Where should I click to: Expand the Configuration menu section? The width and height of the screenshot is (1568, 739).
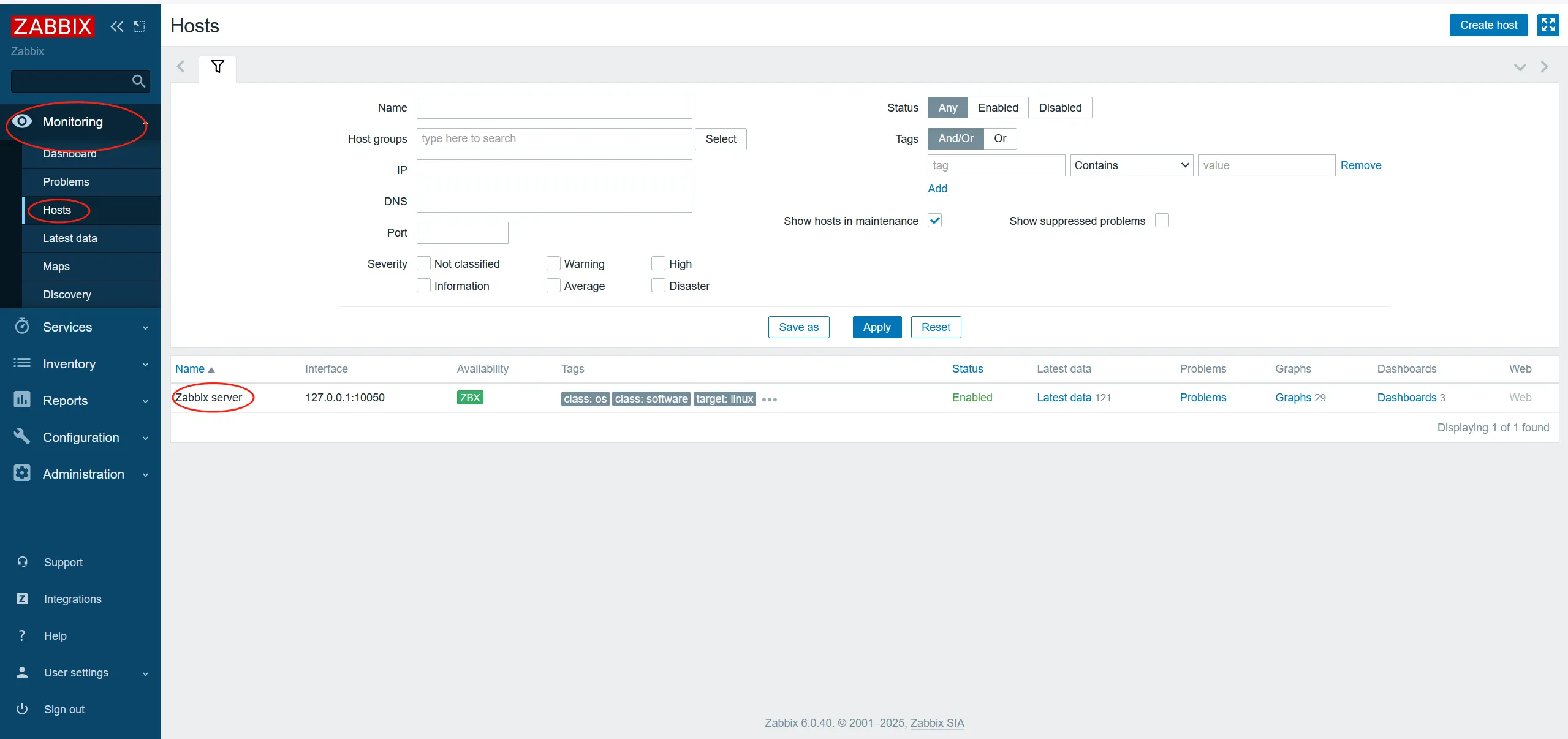(81, 438)
